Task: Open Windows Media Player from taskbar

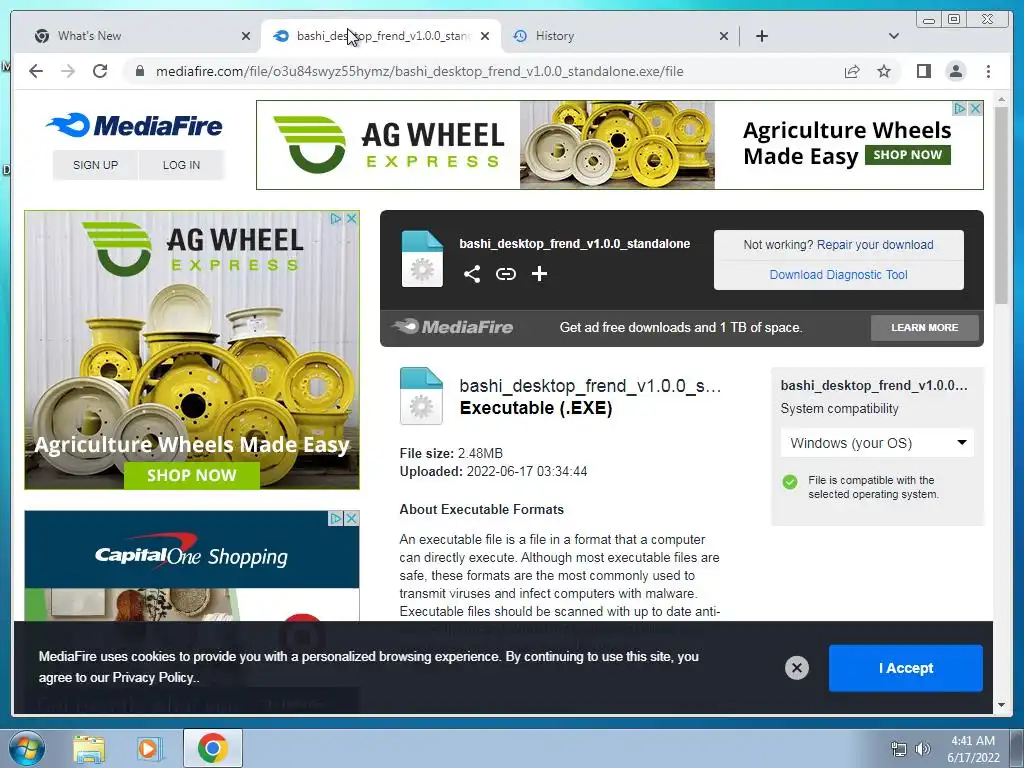Action: coord(149,748)
